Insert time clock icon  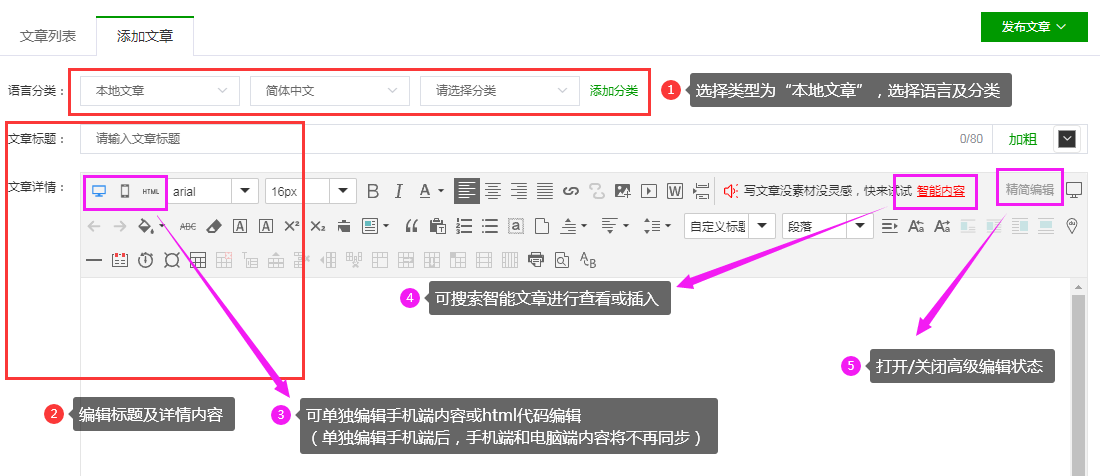(x=145, y=260)
